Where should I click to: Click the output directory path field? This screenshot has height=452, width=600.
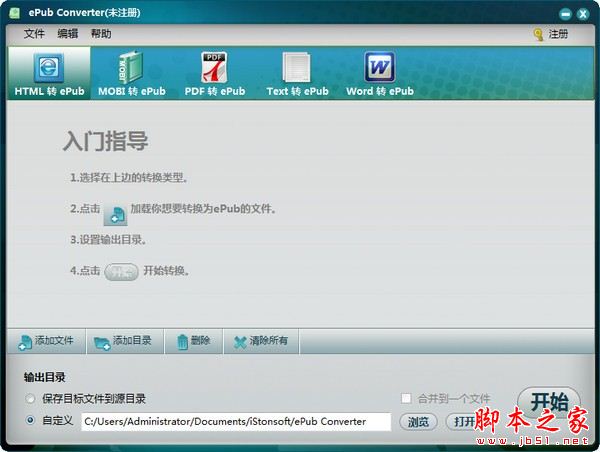tap(236, 421)
